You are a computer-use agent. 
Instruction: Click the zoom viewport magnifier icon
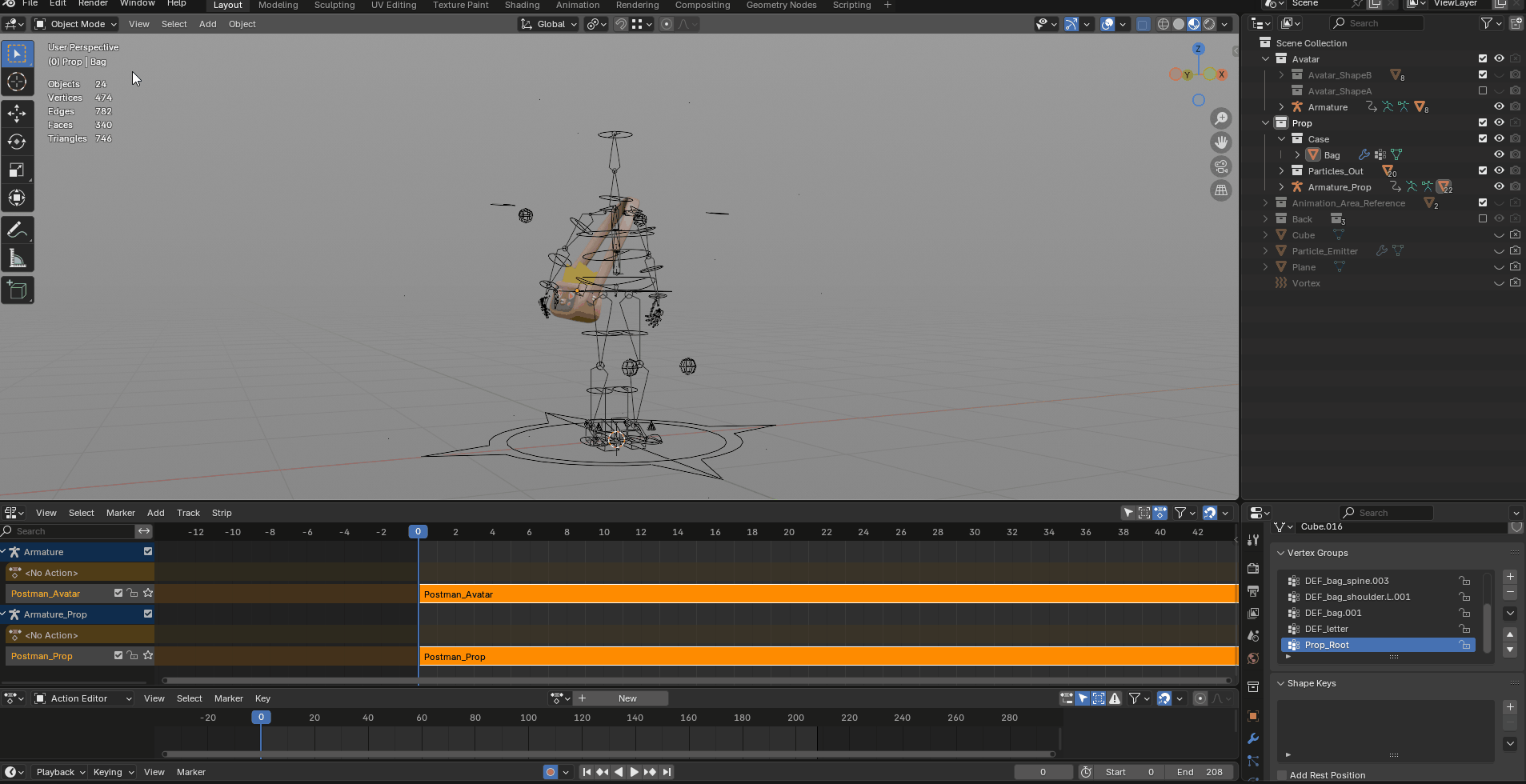point(1221,118)
